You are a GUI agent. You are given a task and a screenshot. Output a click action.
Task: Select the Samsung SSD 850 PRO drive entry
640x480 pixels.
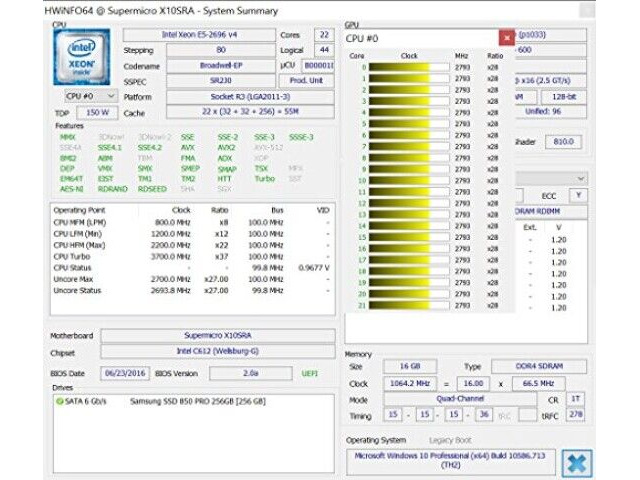[198, 402]
